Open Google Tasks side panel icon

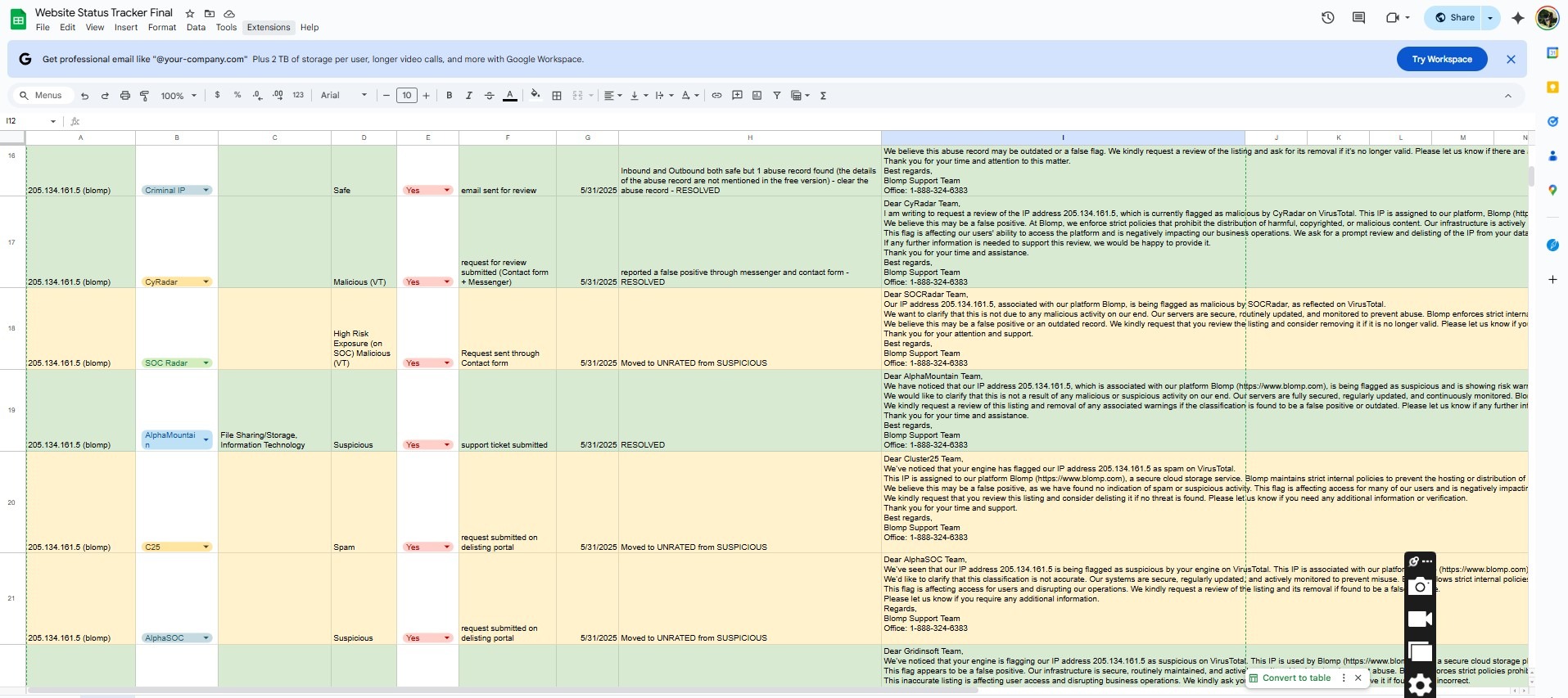[x=1552, y=121]
